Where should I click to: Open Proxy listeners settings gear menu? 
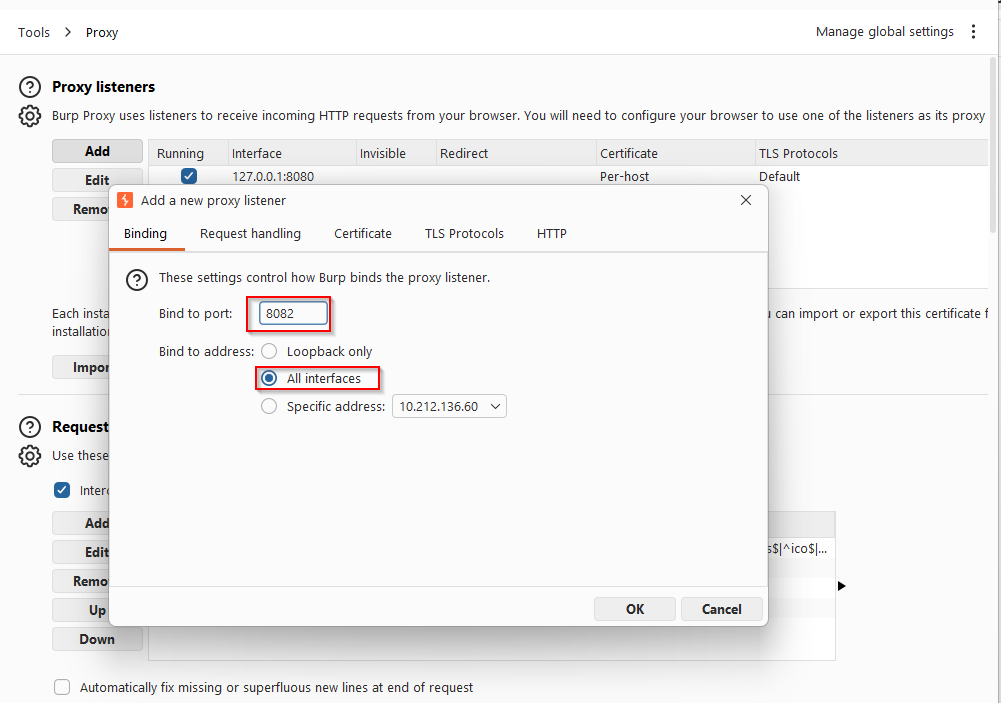(x=30, y=116)
